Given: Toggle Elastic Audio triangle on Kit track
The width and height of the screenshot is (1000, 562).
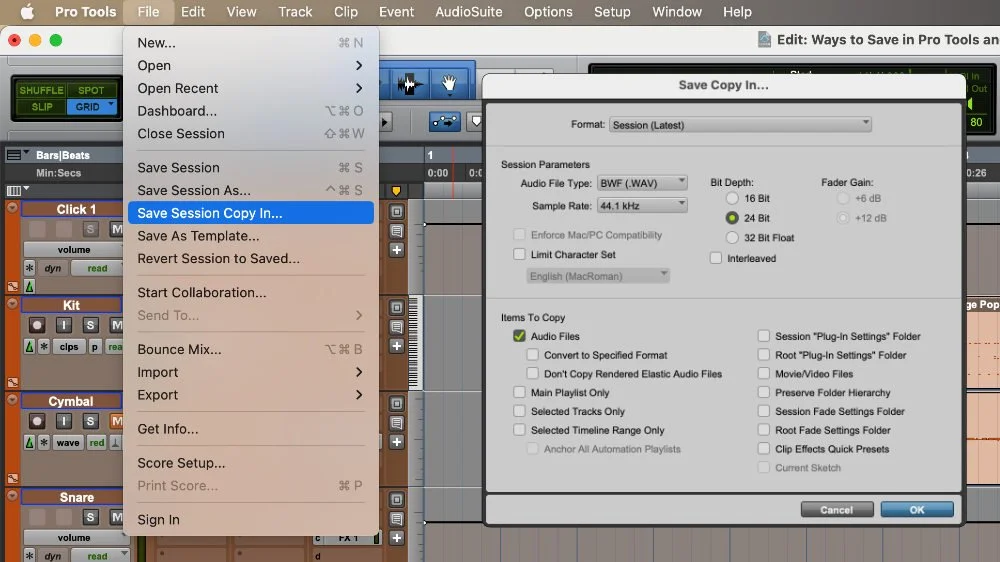Looking at the screenshot, I should pyautogui.click(x=29, y=347).
